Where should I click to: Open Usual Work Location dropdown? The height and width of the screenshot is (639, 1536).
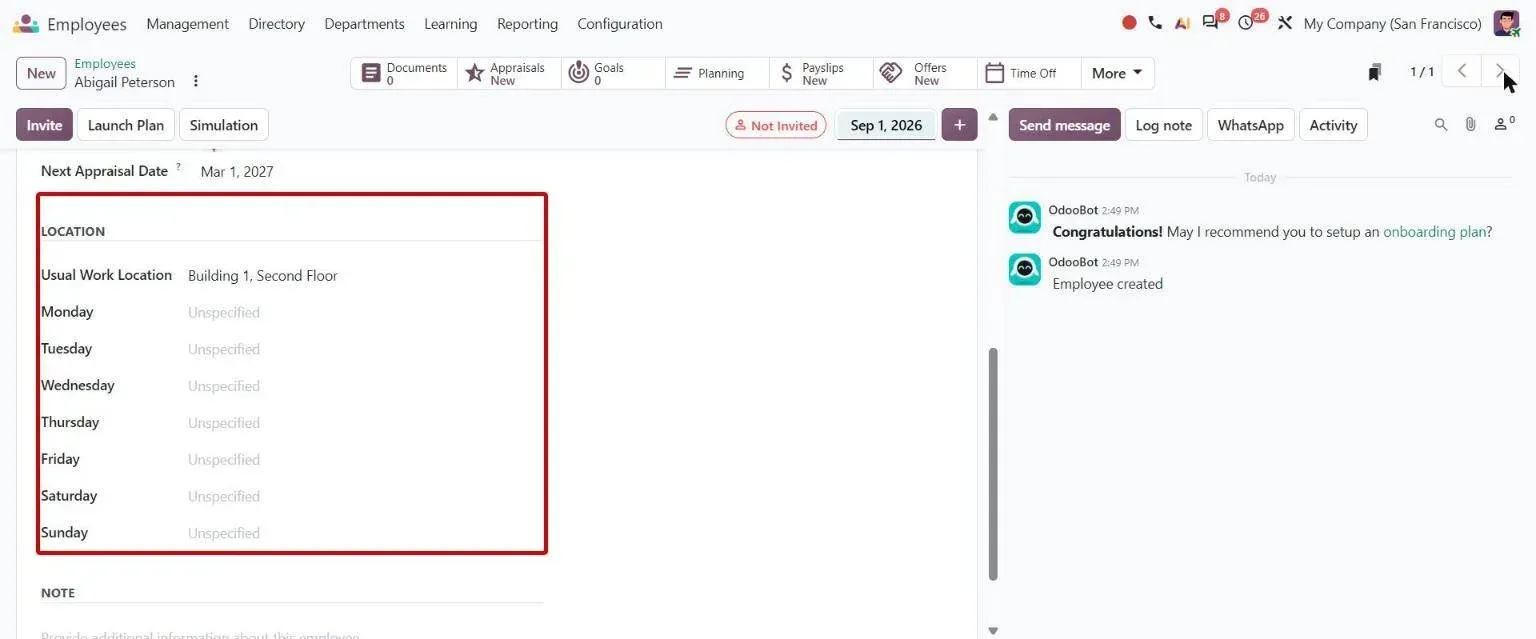coord(364,276)
